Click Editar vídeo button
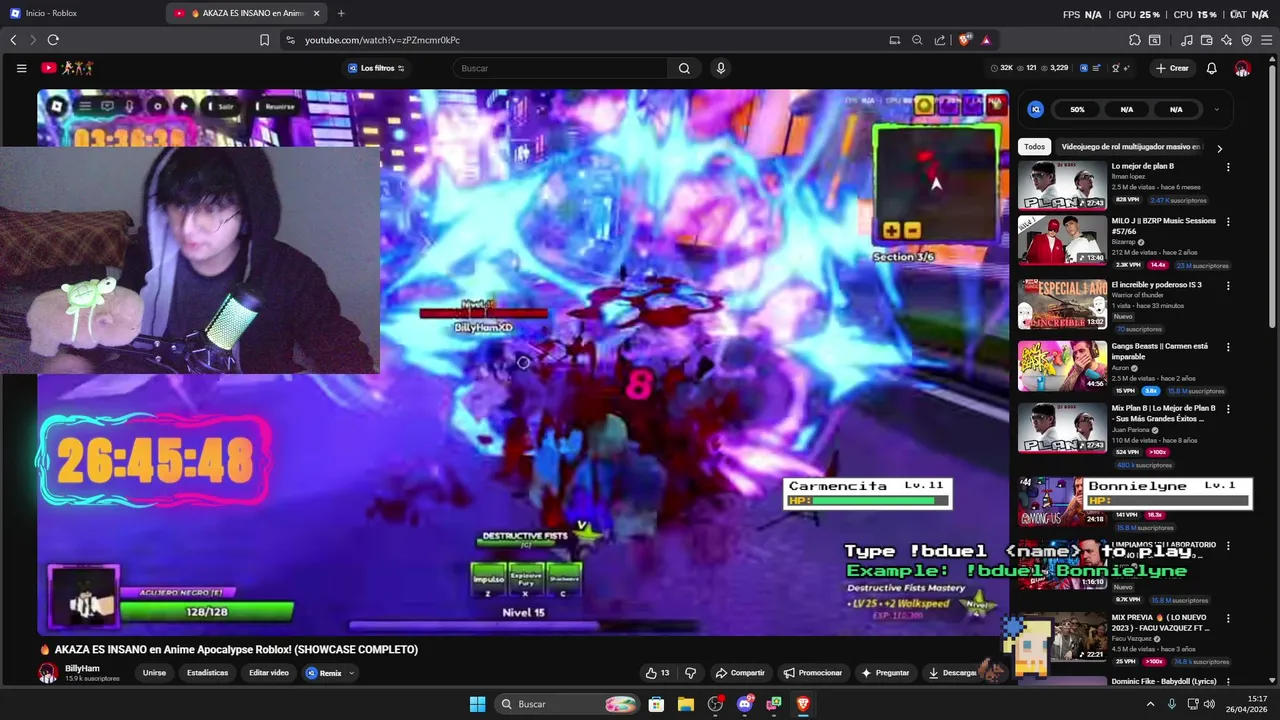The width and height of the screenshot is (1280, 720). pos(268,673)
